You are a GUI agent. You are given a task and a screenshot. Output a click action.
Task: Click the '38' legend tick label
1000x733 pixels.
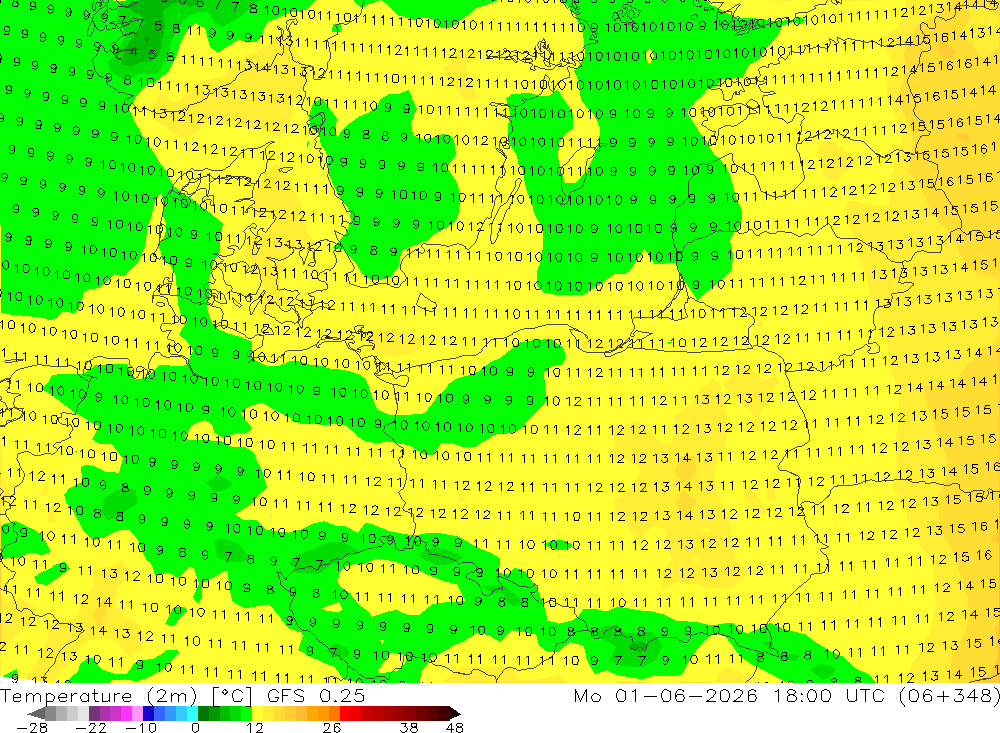point(409,727)
